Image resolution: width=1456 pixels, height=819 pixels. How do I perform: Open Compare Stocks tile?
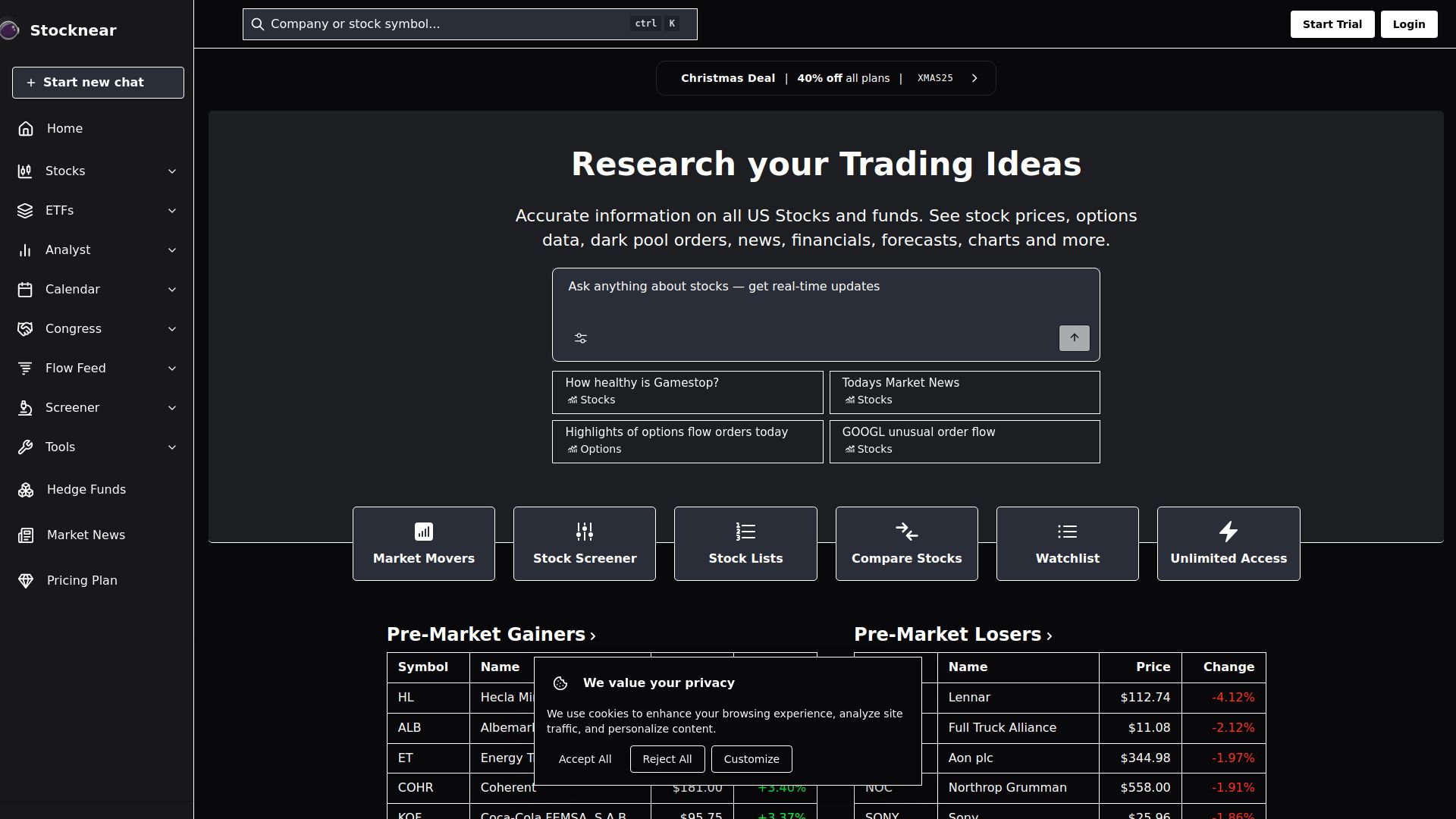906,544
